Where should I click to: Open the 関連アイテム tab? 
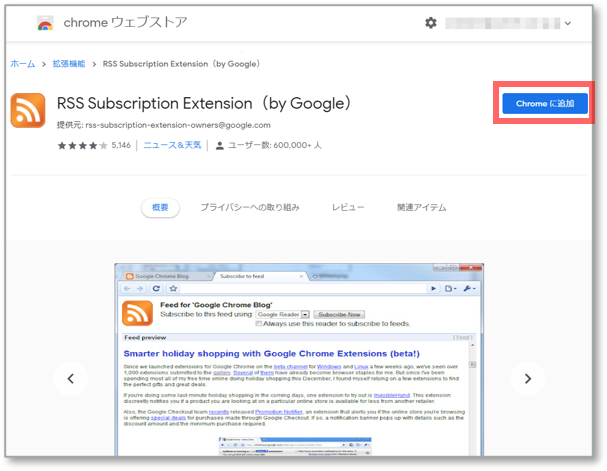click(x=422, y=207)
